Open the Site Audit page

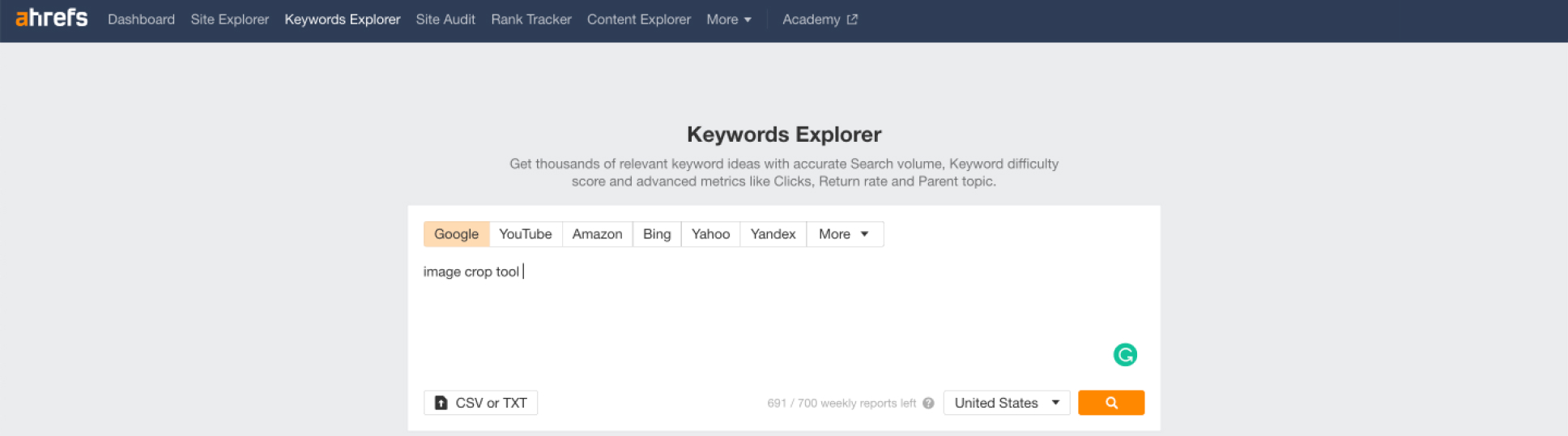point(445,19)
